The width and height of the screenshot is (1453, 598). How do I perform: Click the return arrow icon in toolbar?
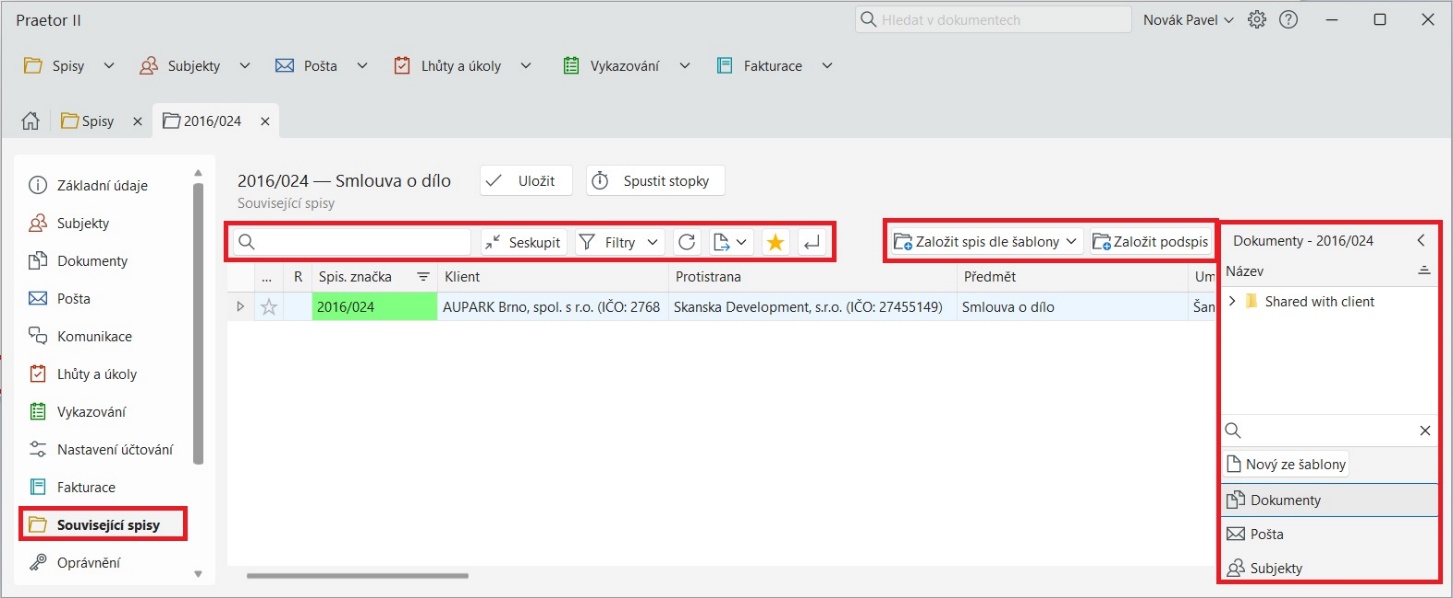(812, 242)
